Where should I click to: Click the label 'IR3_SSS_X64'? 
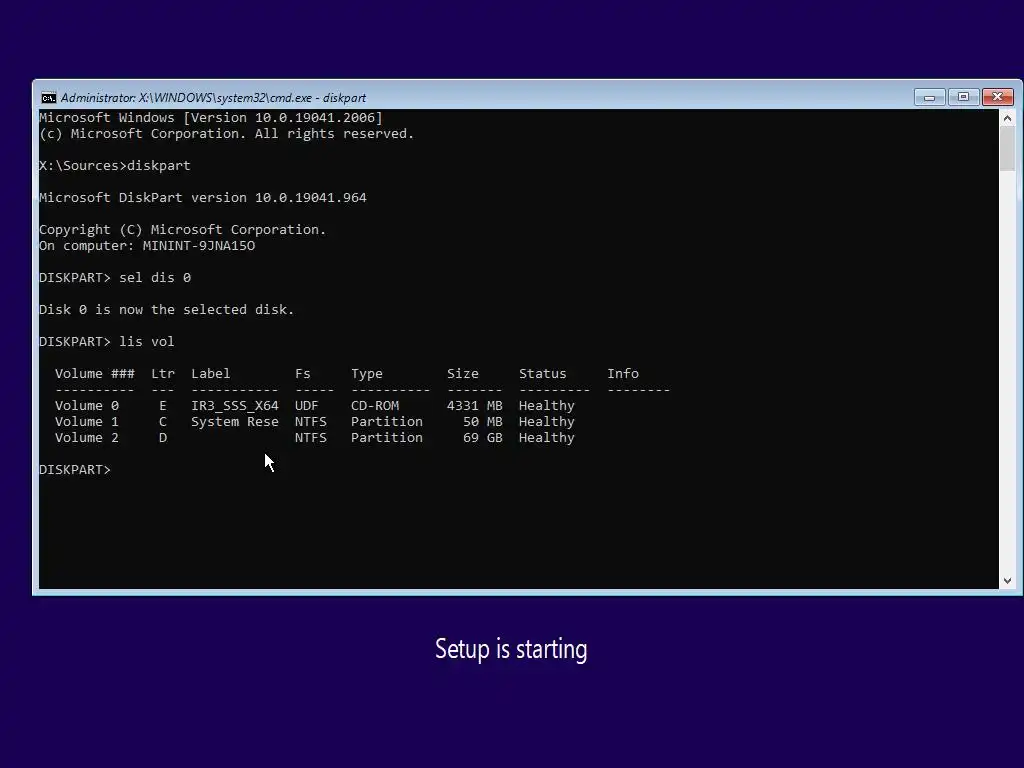coord(235,406)
